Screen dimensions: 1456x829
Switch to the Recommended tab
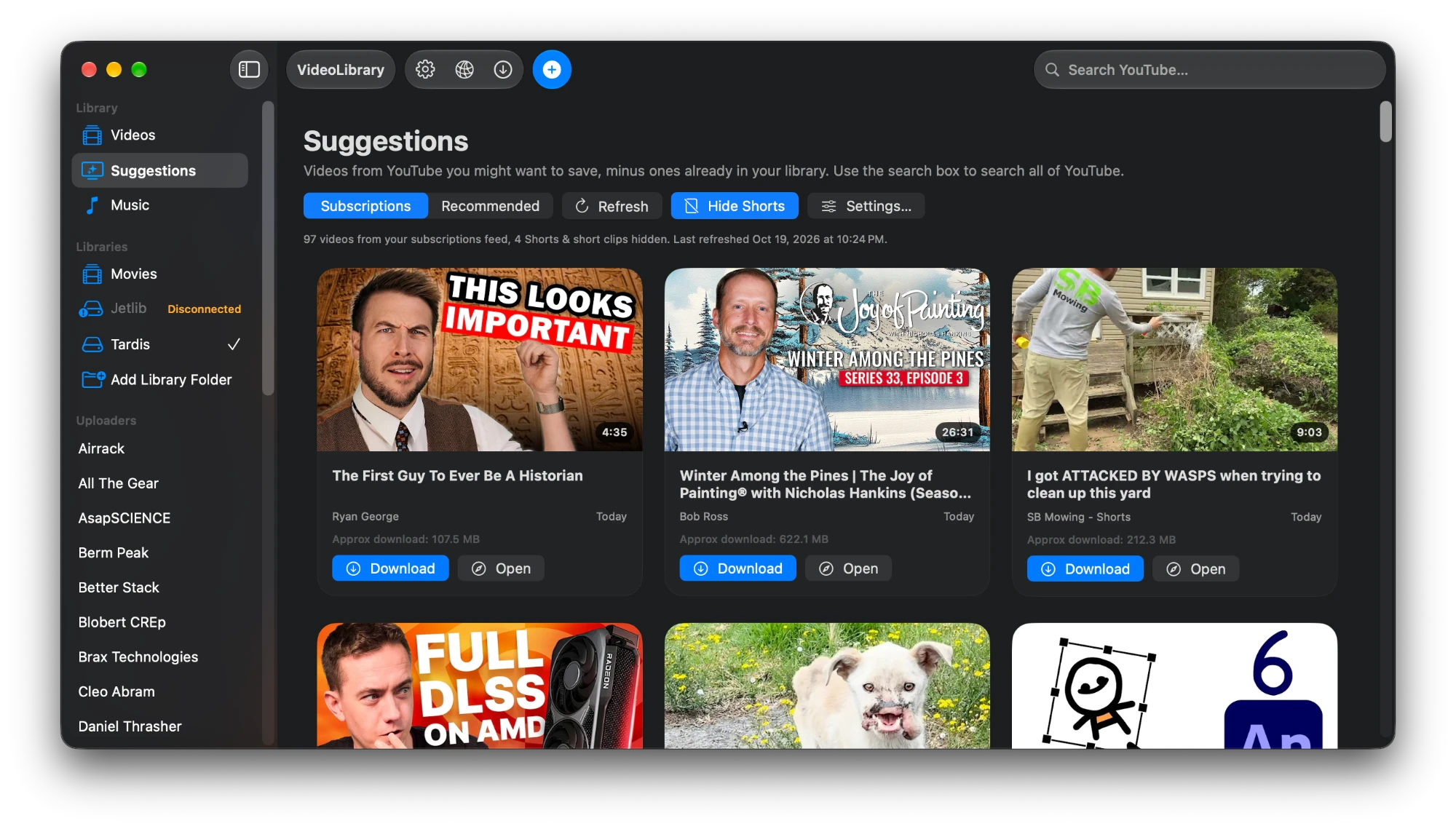(x=490, y=206)
